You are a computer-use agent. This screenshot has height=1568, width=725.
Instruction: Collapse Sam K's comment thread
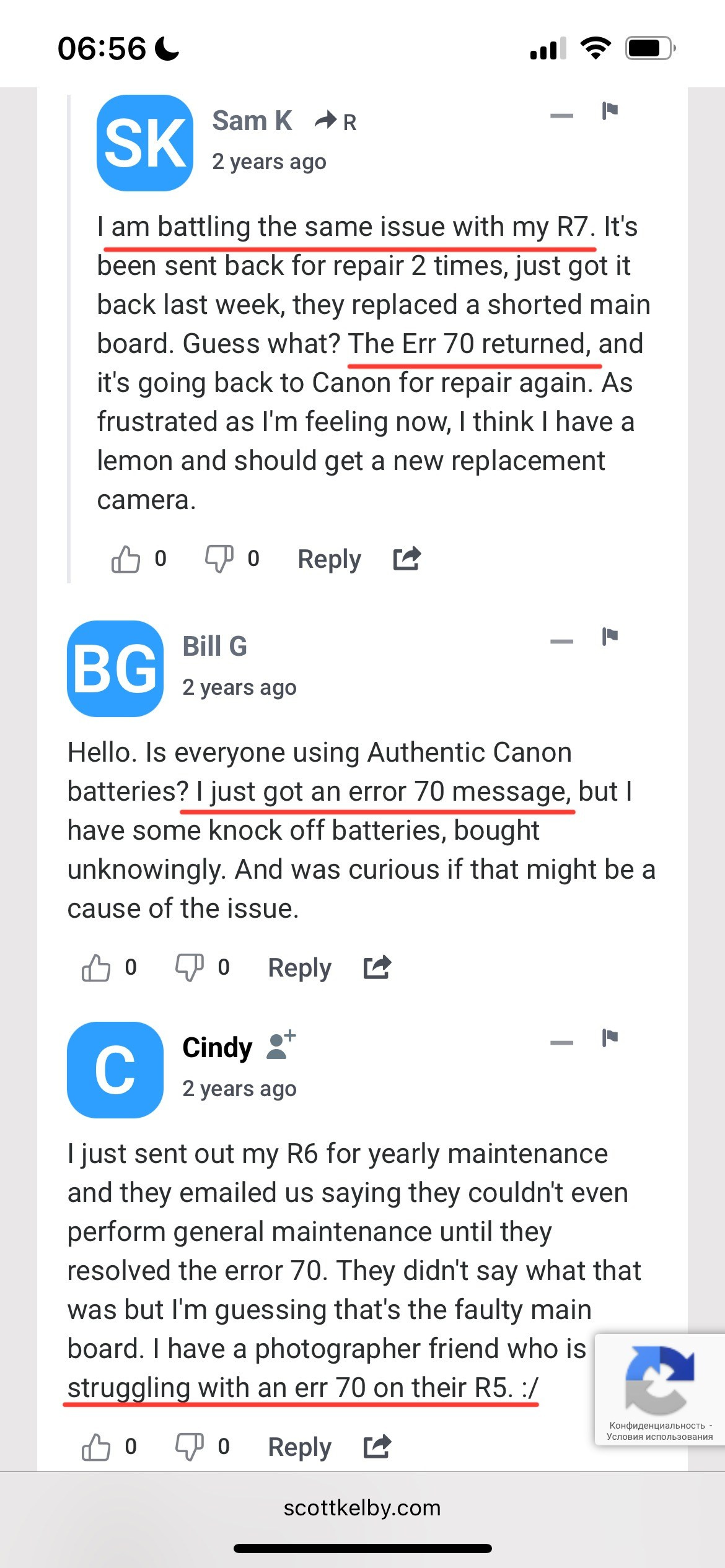[561, 116]
